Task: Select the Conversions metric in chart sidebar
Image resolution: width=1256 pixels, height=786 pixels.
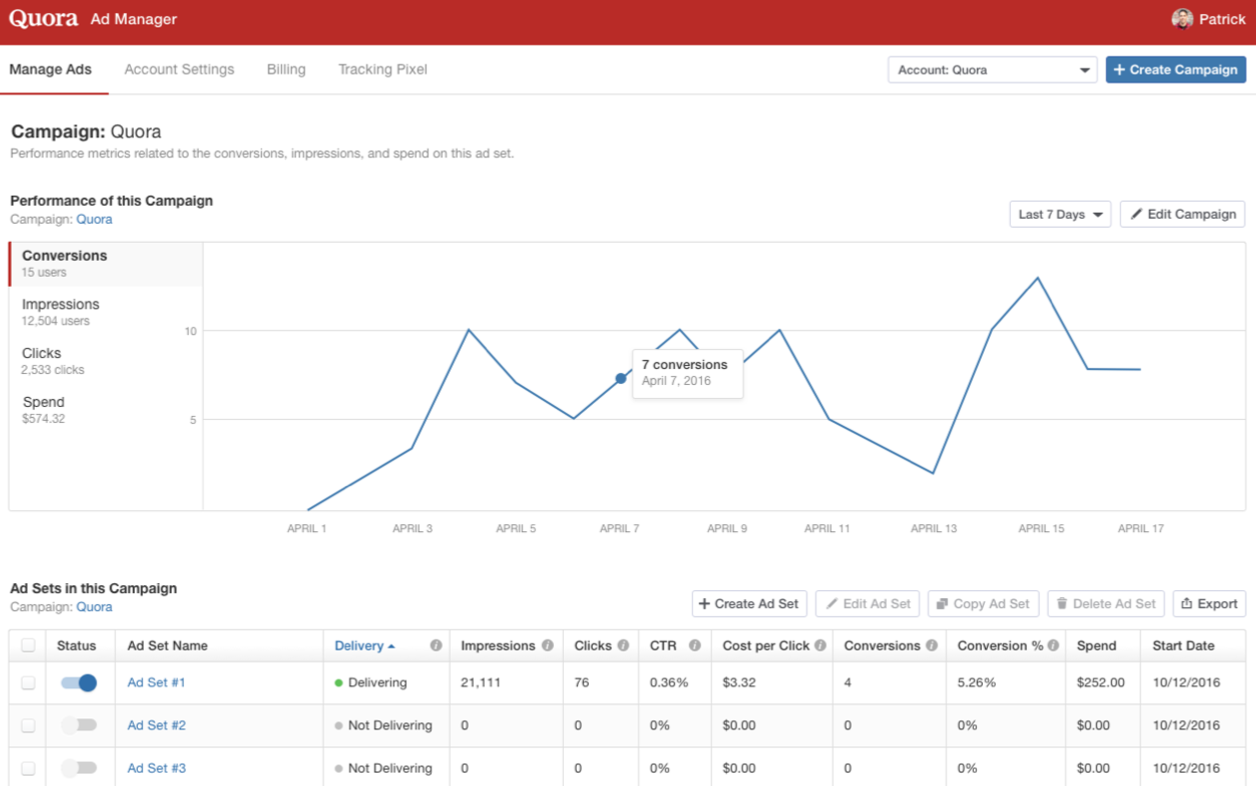Action: [x=106, y=263]
